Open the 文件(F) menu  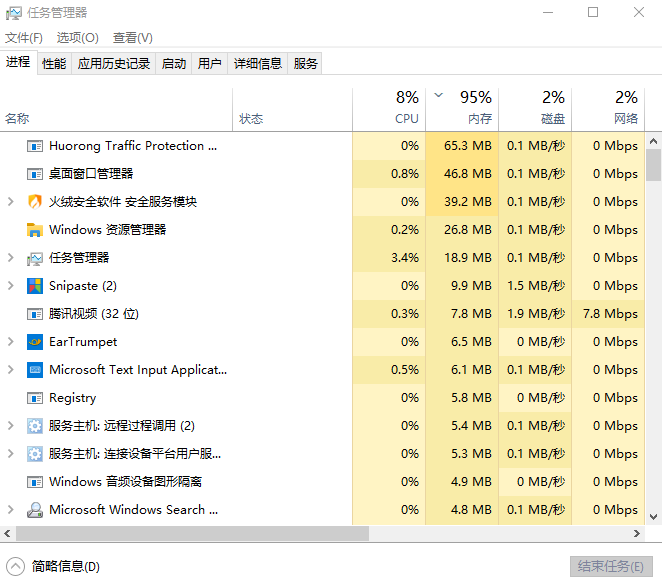[24, 38]
